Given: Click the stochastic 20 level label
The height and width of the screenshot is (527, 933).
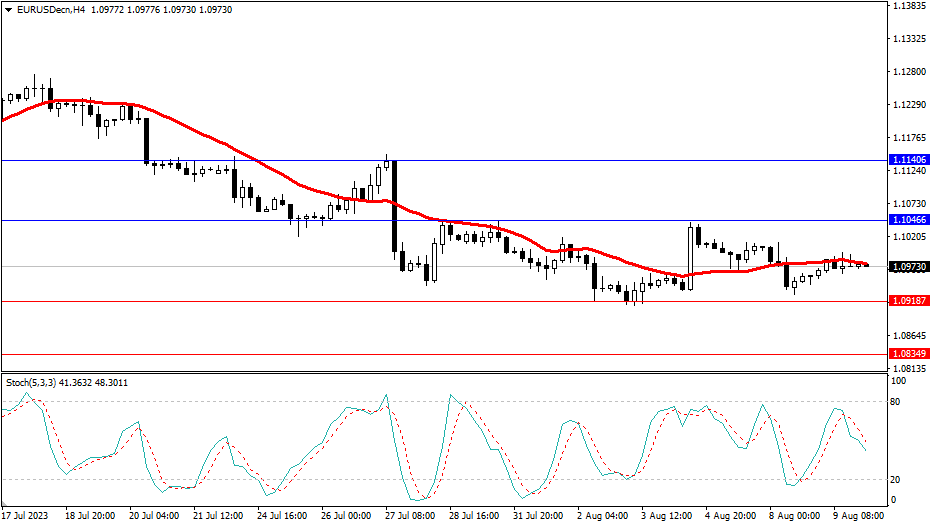Looking at the screenshot, I should 897,479.
